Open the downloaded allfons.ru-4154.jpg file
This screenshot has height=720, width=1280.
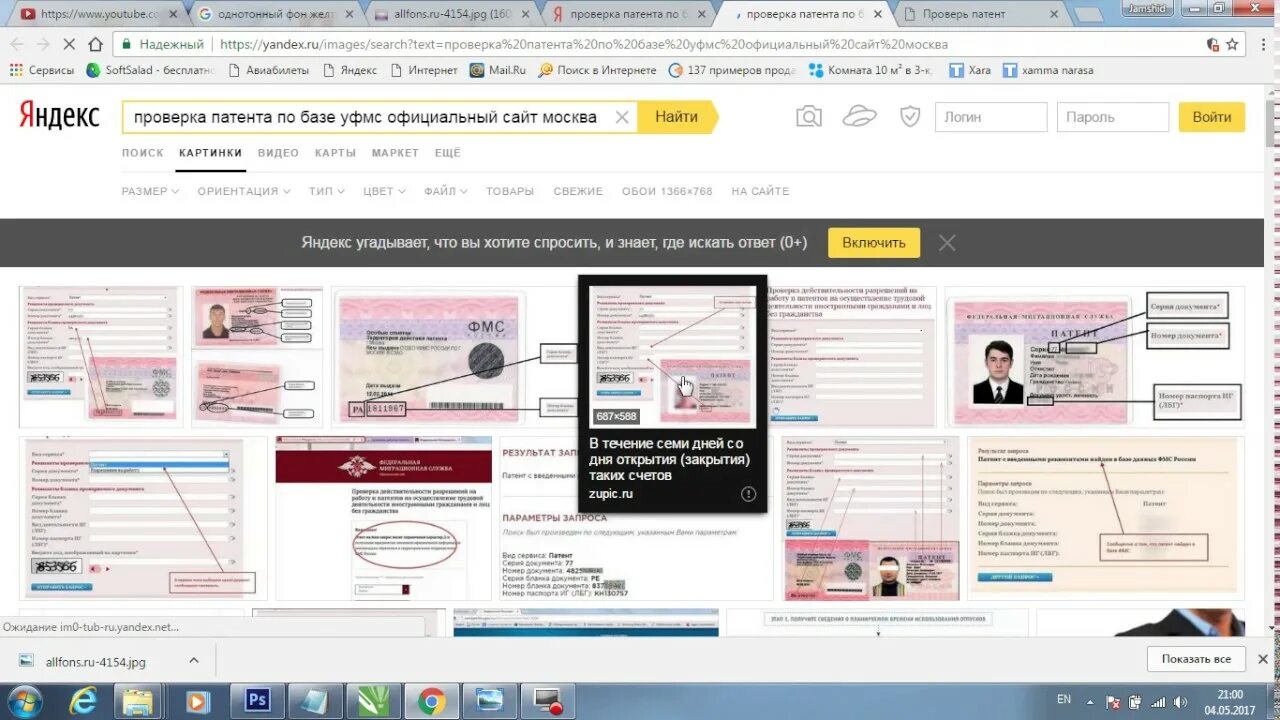coord(95,661)
